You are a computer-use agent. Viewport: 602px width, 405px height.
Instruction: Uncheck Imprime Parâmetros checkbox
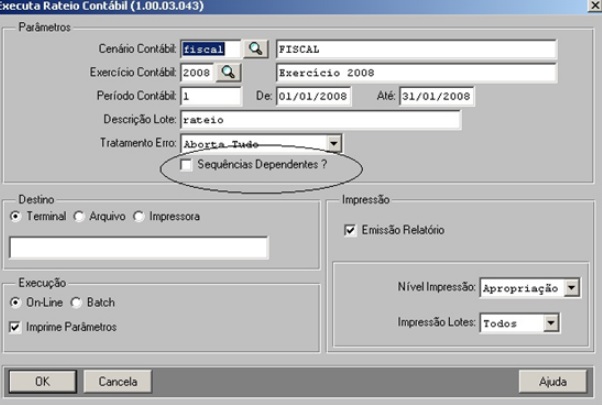pyautogui.click(x=15, y=327)
